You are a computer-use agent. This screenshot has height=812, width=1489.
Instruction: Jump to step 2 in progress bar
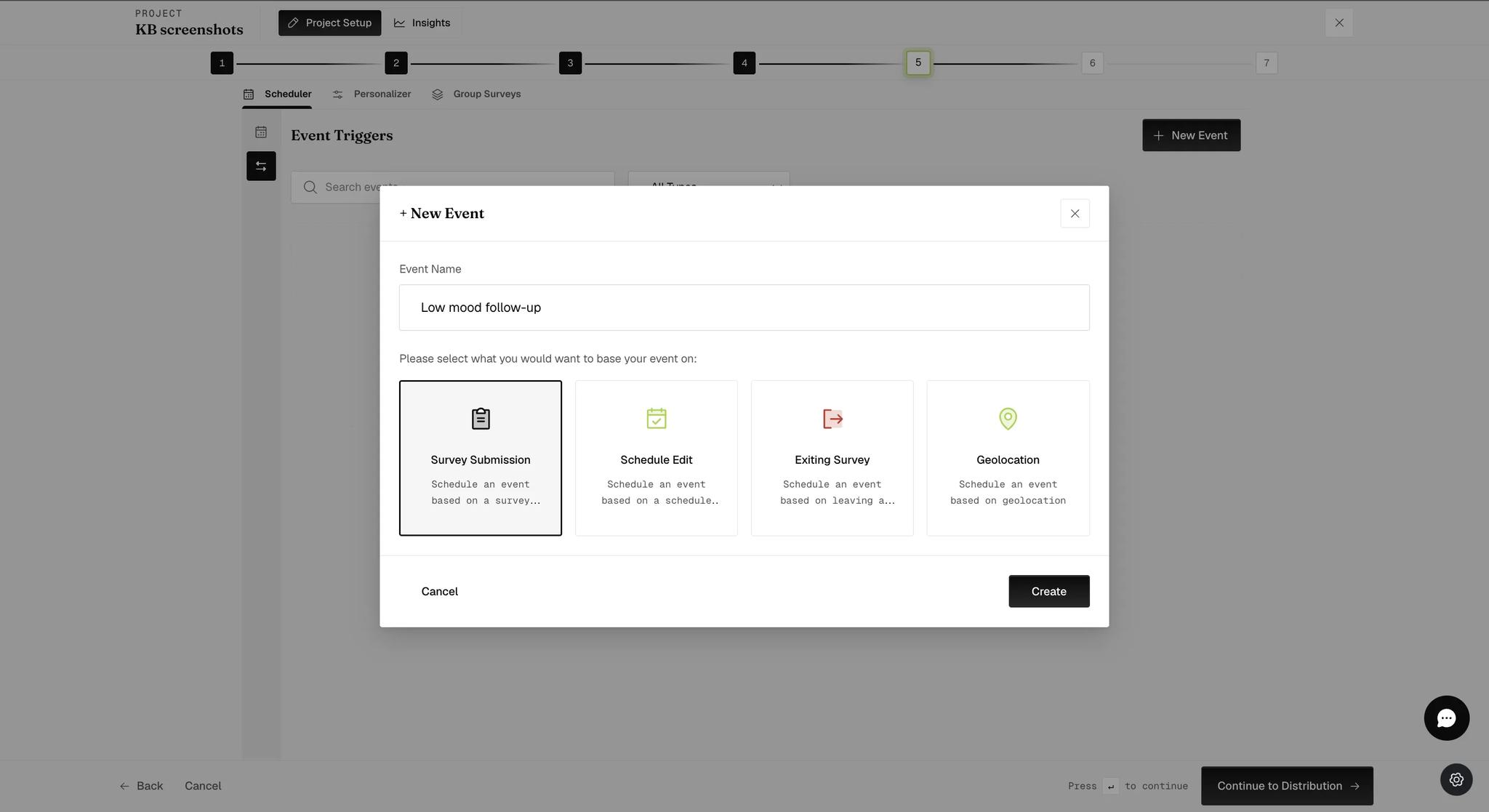coord(396,63)
